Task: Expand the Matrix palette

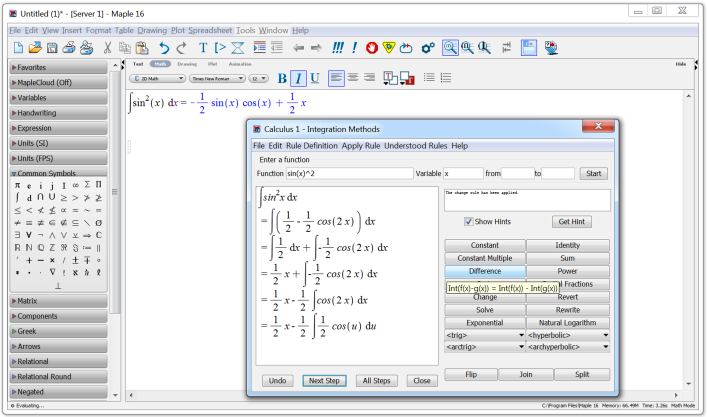Action: (59, 301)
